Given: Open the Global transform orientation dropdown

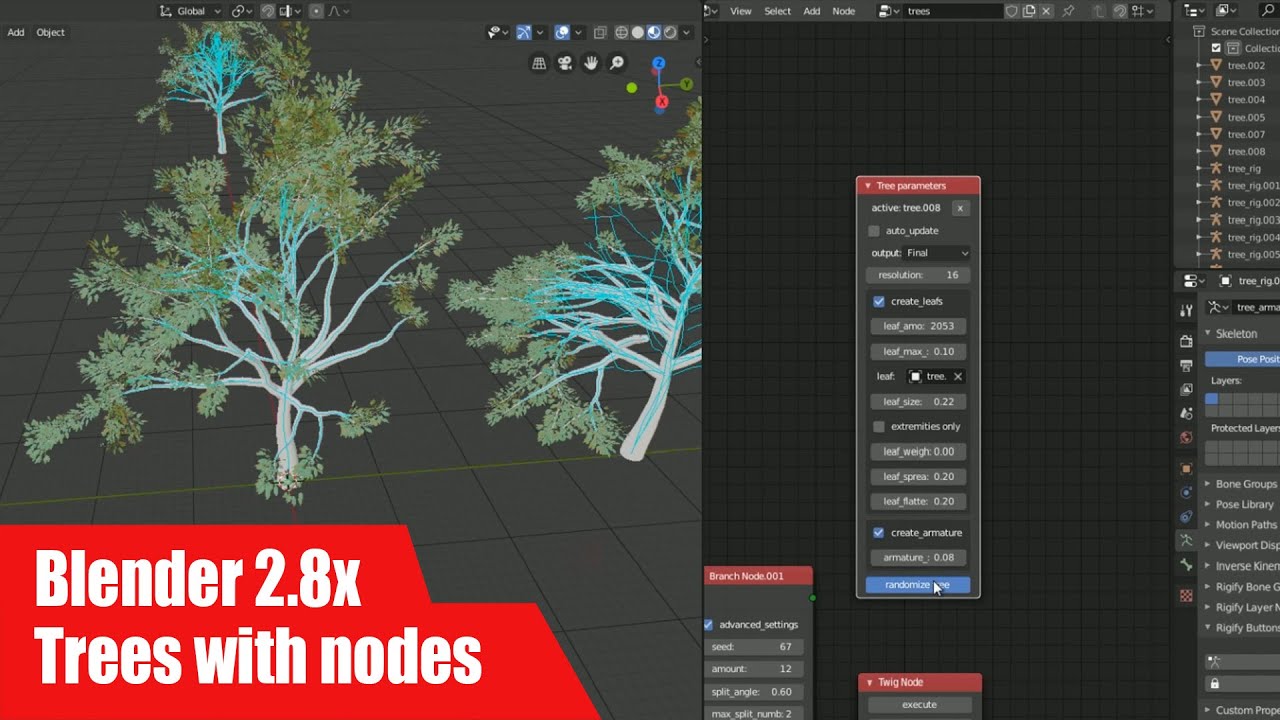Looking at the screenshot, I should [x=191, y=11].
